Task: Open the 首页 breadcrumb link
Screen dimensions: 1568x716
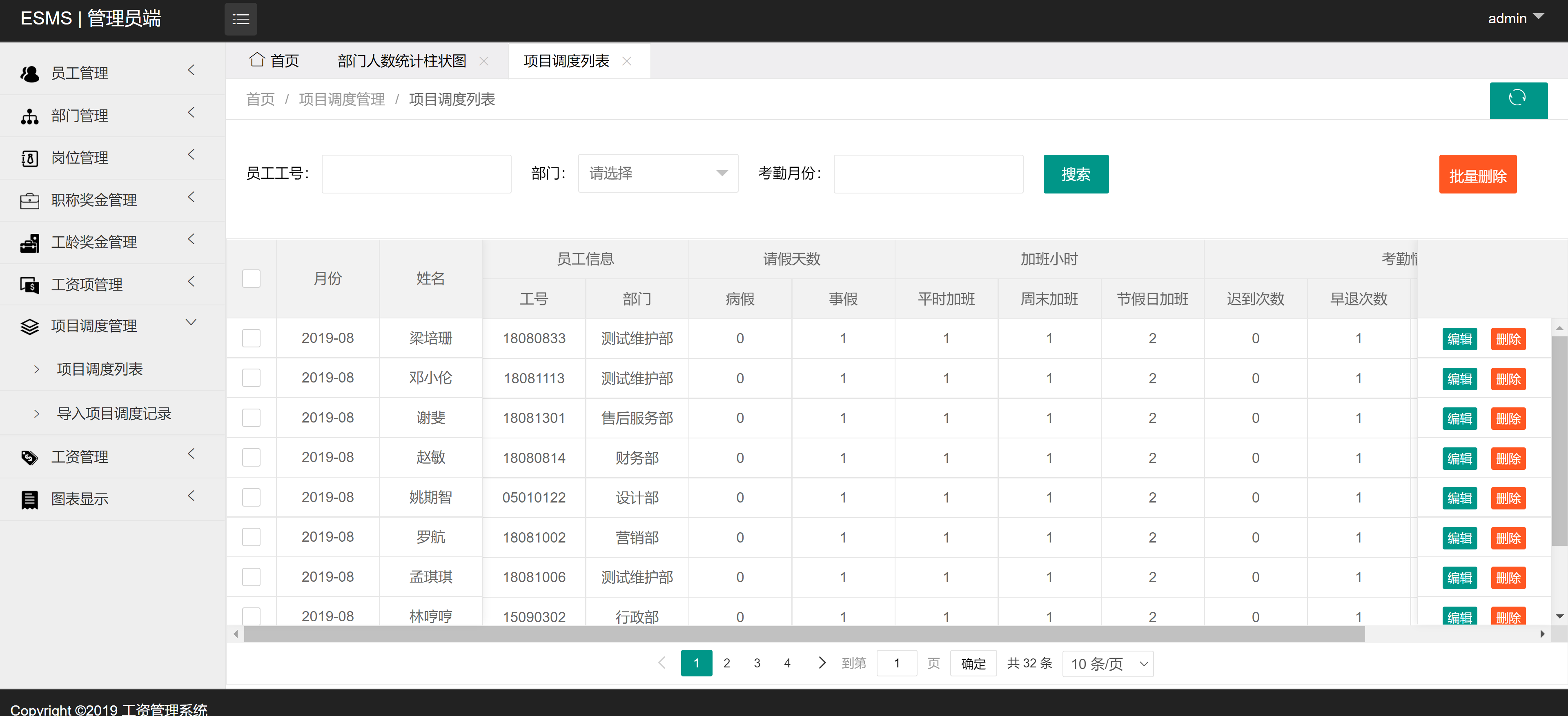Action: (260, 99)
